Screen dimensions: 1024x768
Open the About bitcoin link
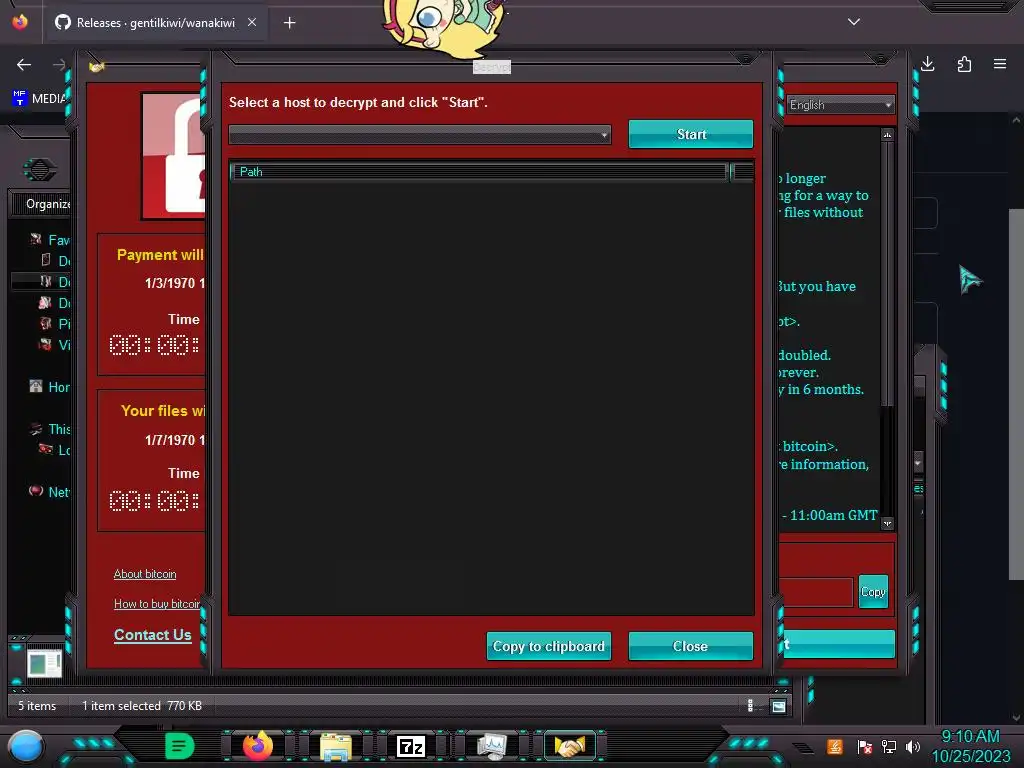145,574
